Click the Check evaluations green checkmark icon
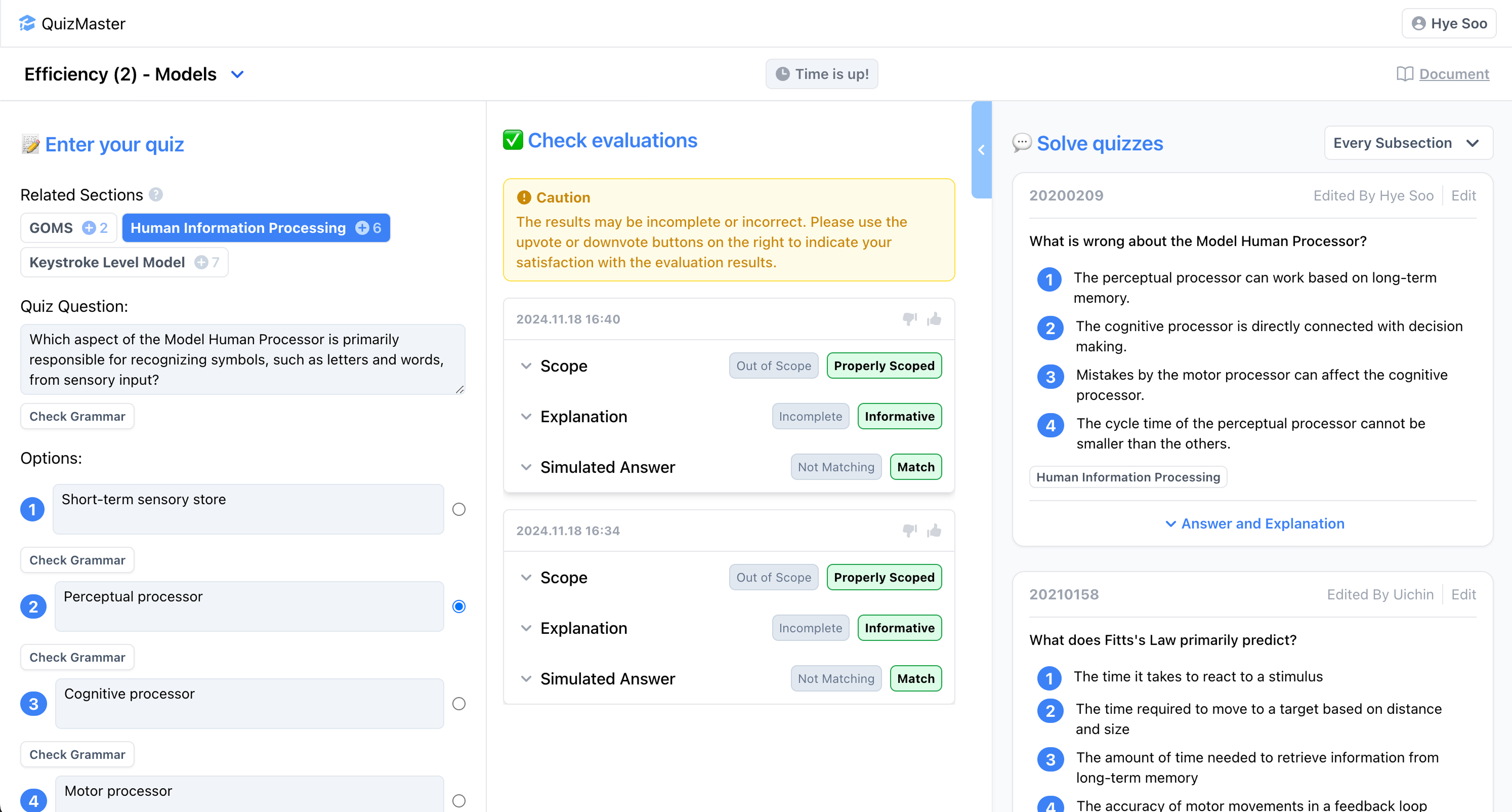Viewport: 1512px width, 812px height. pos(513,140)
